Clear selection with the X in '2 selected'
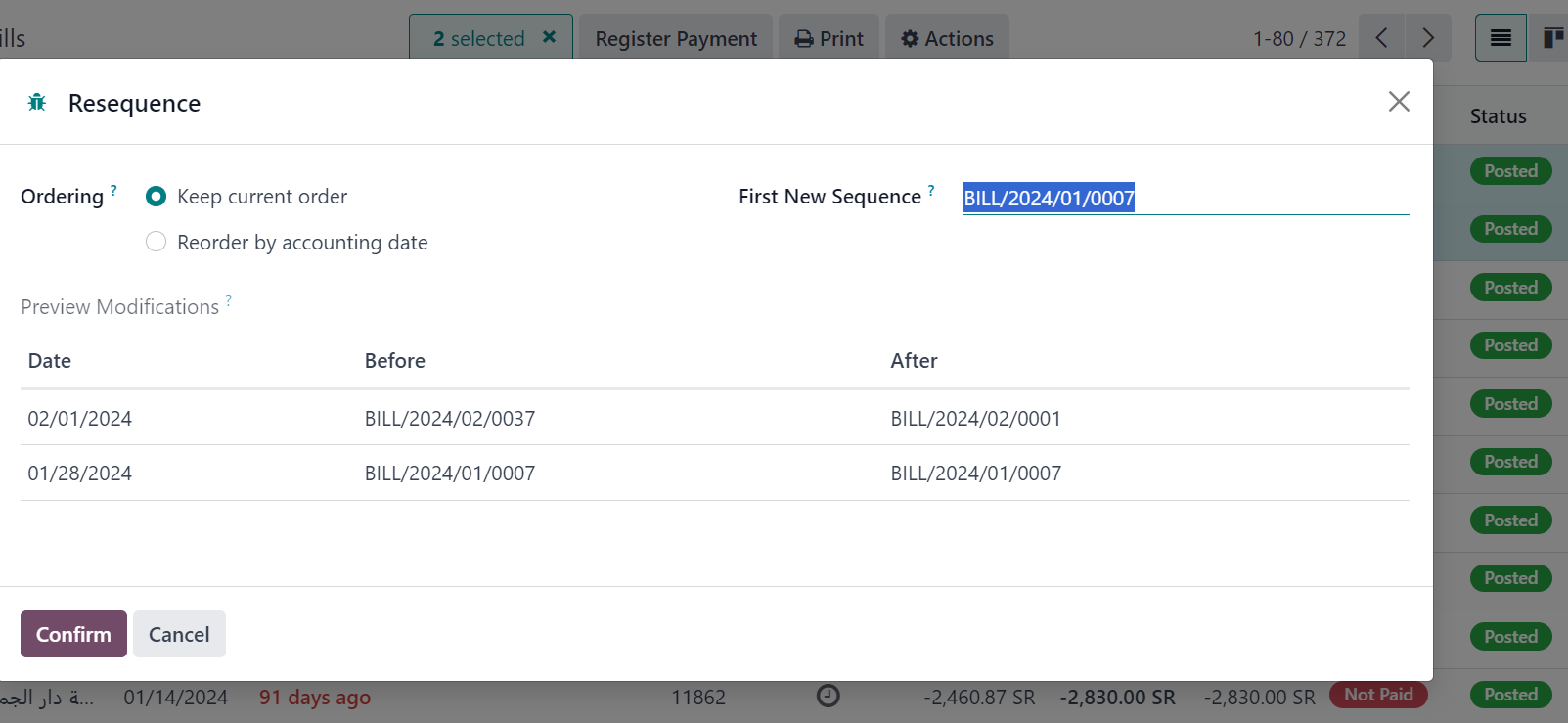 pyautogui.click(x=550, y=37)
